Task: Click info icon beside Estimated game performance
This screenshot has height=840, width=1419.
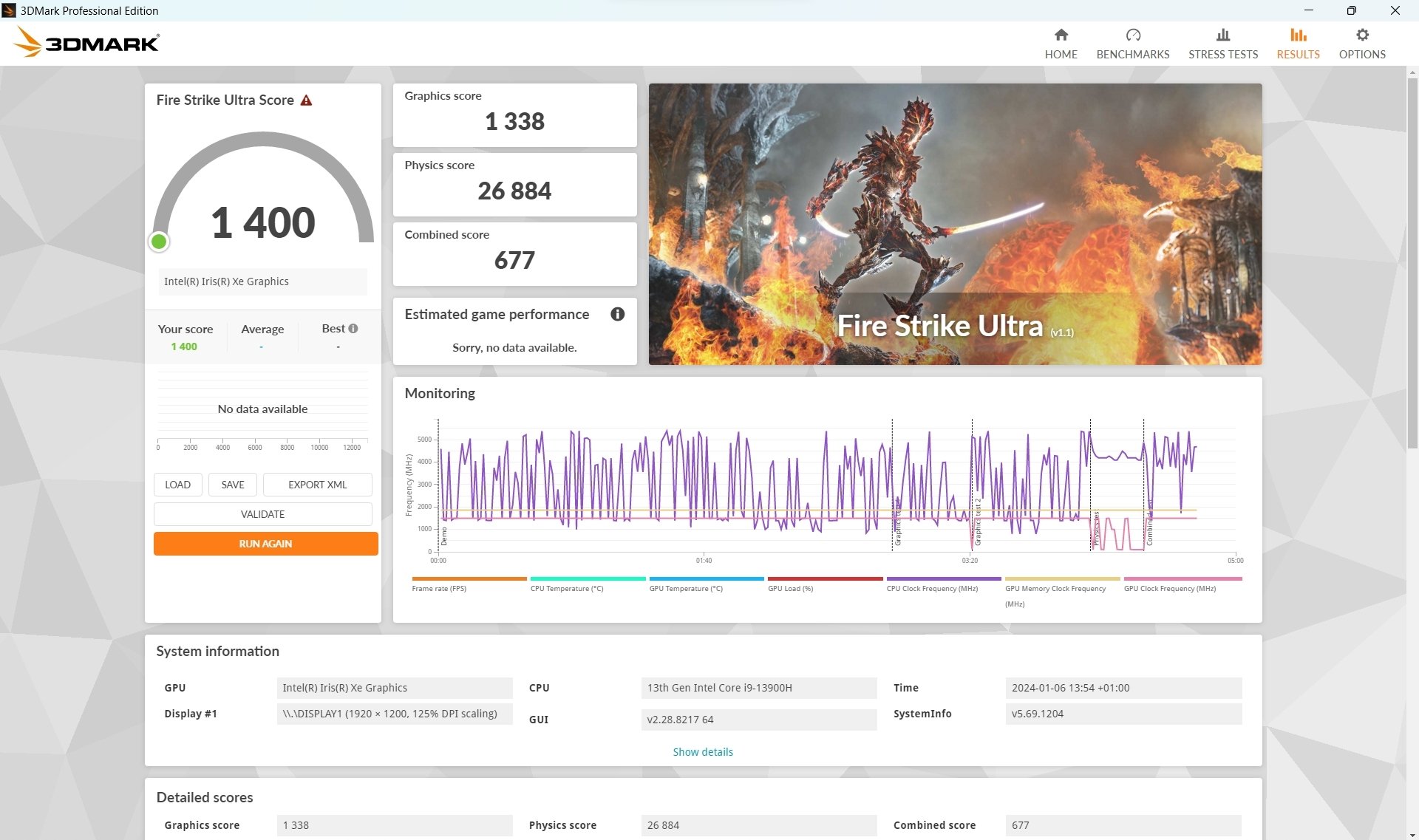Action: 617,314
